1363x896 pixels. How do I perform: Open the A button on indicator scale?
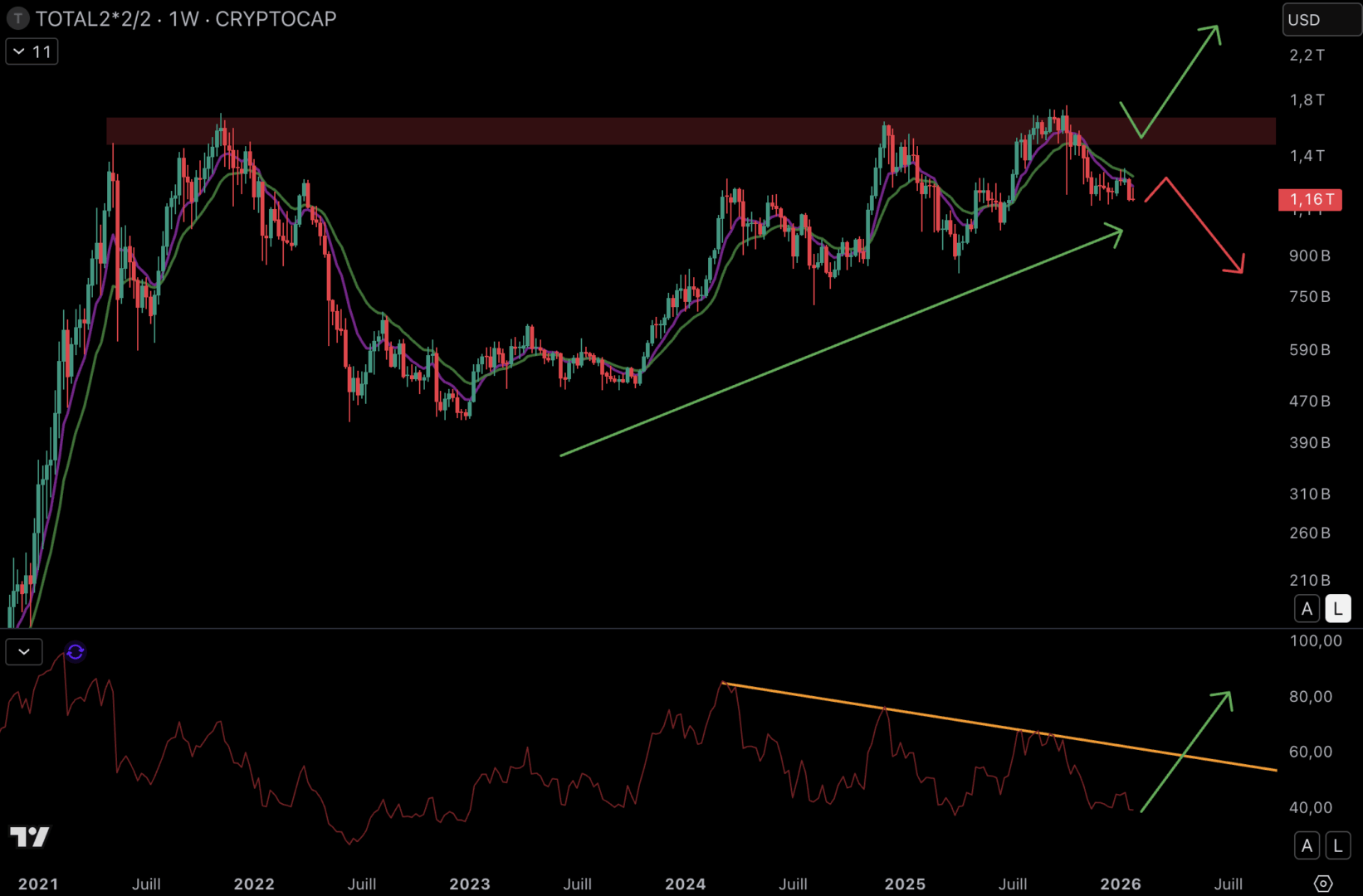pyautogui.click(x=1307, y=845)
